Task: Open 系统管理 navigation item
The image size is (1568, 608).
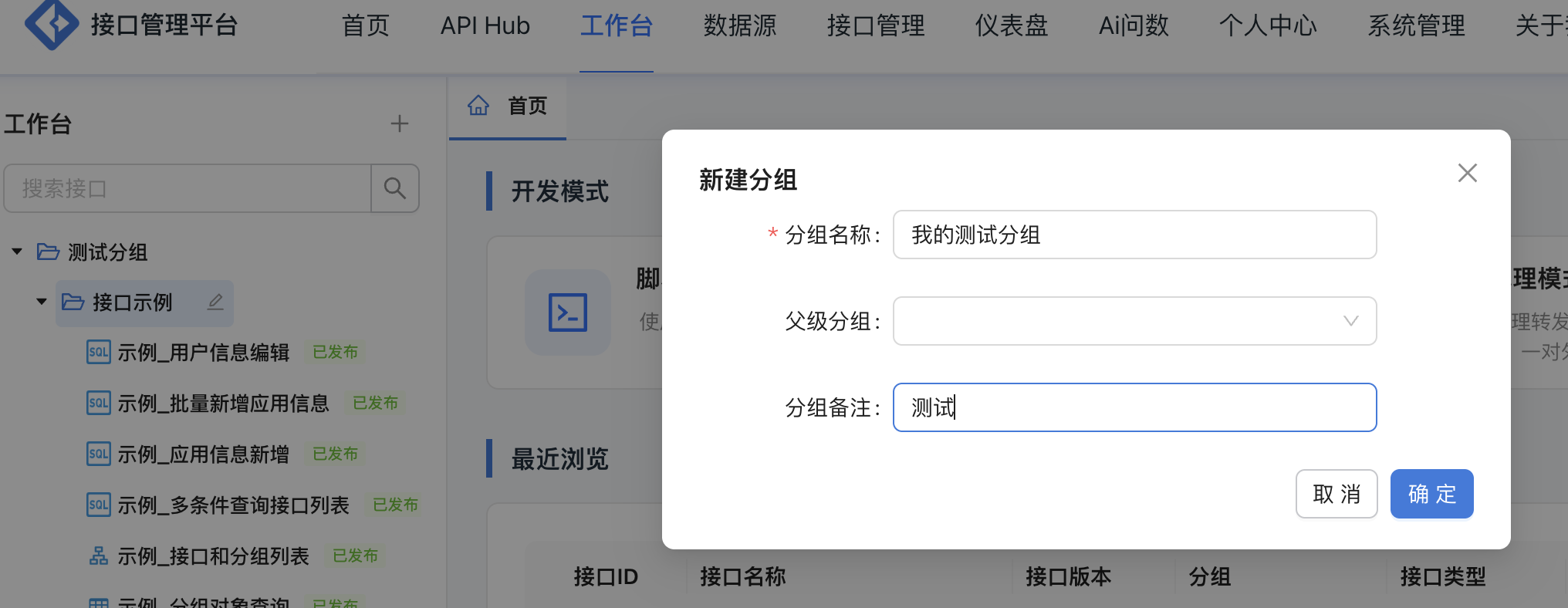Action: click(1416, 25)
